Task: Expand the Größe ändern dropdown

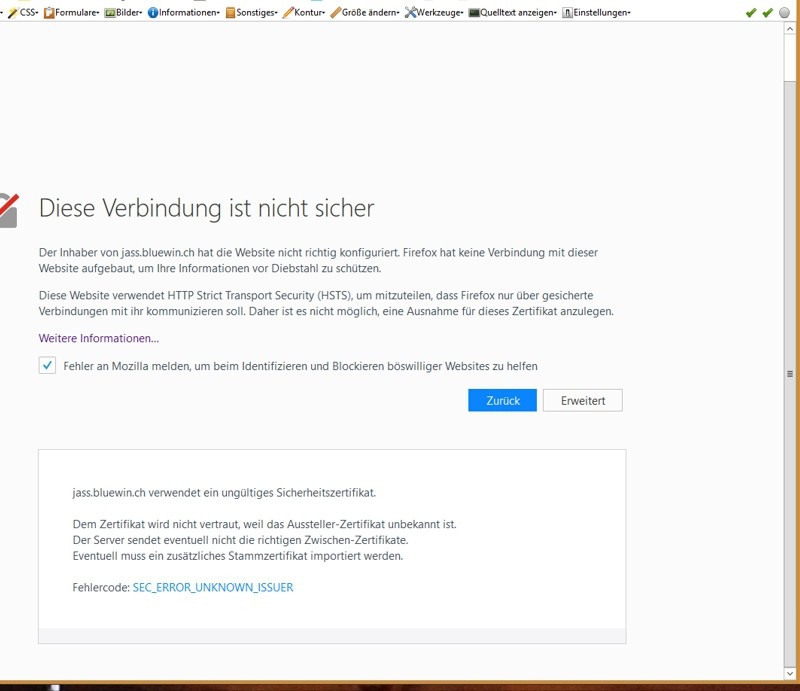Action: coord(364,12)
